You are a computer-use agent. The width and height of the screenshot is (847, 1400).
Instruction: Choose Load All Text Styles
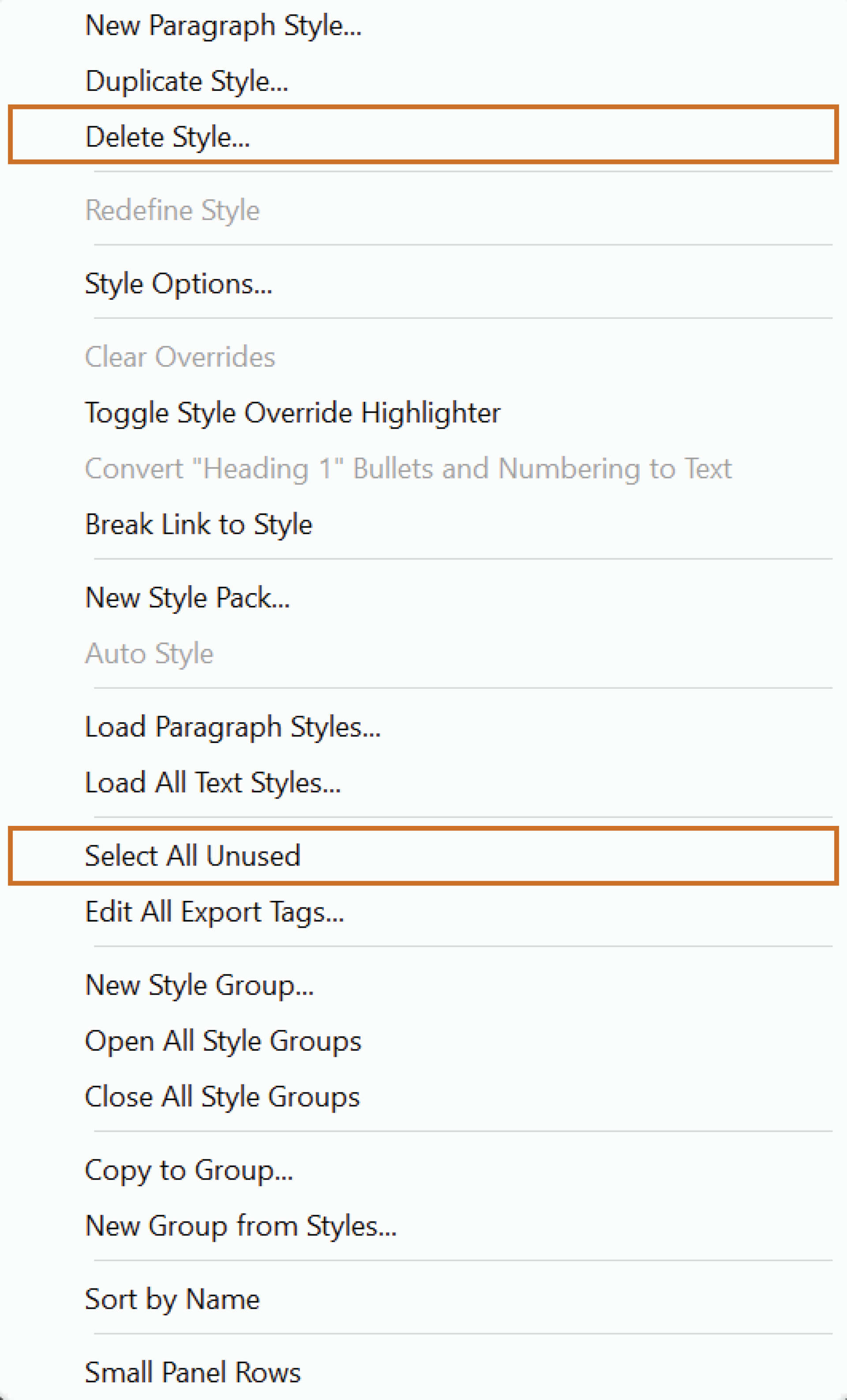point(212,782)
